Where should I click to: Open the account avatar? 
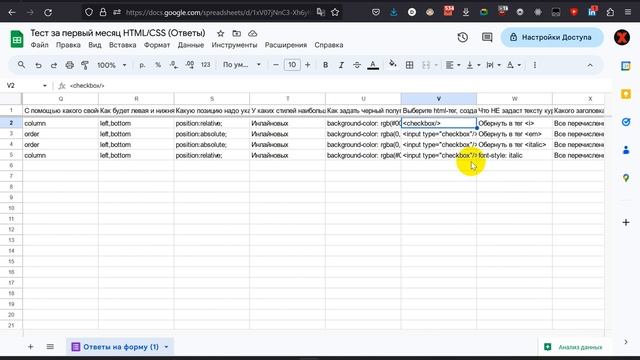(x=622, y=38)
